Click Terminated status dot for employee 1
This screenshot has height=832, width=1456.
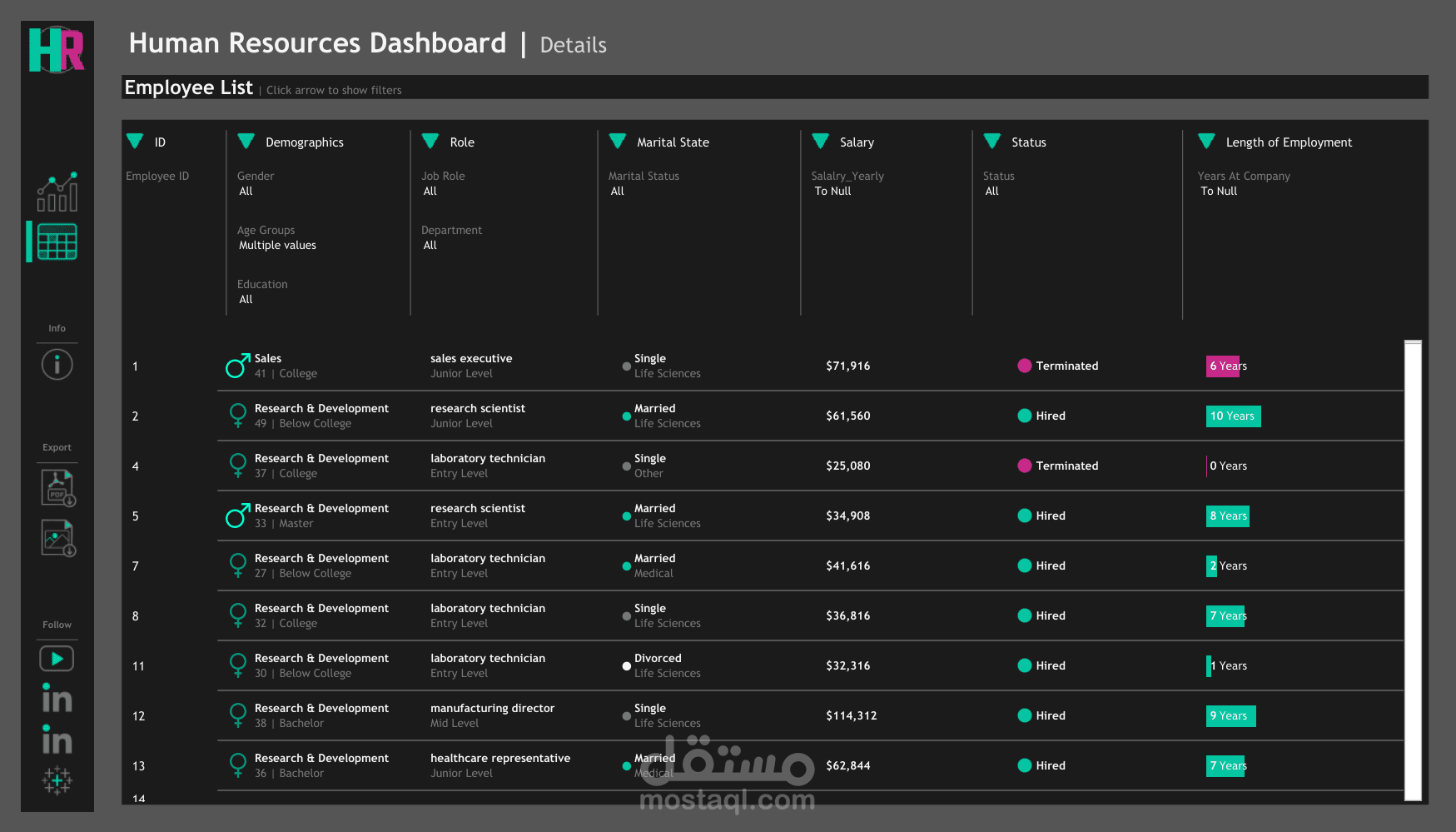click(x=1025, y=366)
